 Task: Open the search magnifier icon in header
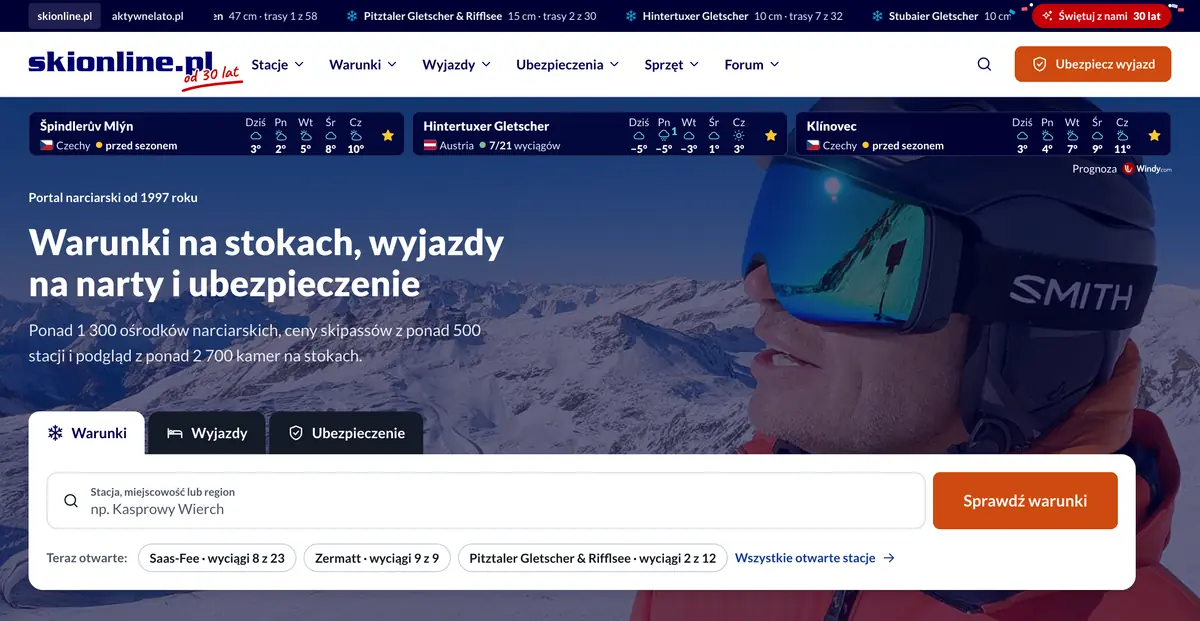tap(984, 64)
